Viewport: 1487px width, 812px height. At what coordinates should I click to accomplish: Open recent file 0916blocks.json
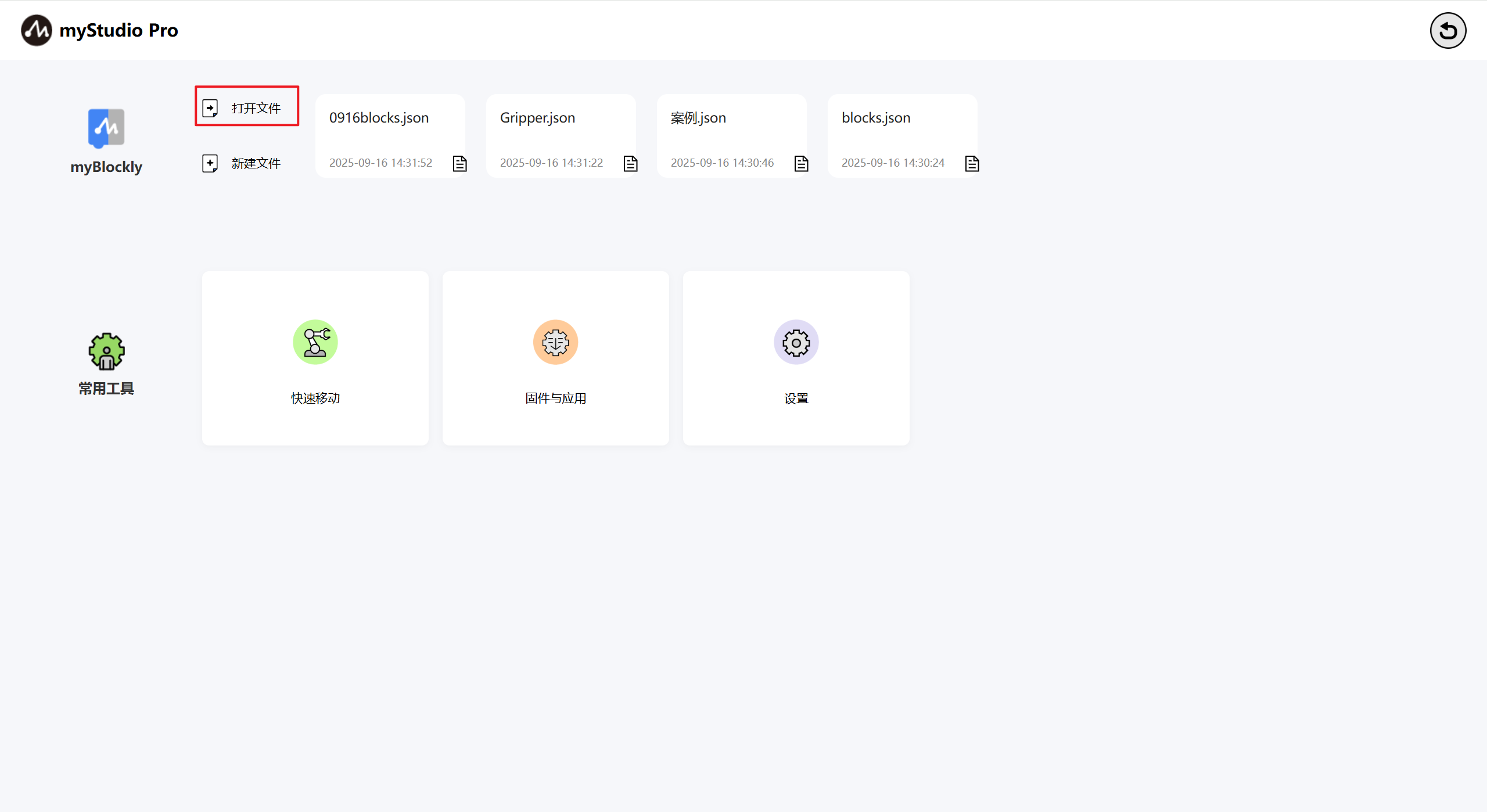pyautogui.click(x=379, y=118)
